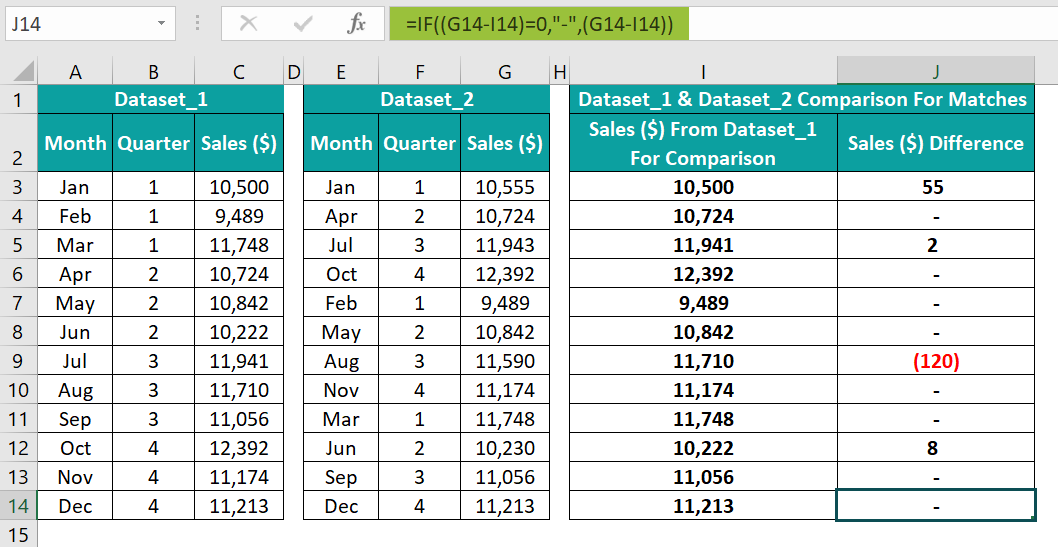
Task: Click the red (120) difference cell
Action: click(936, 360)
